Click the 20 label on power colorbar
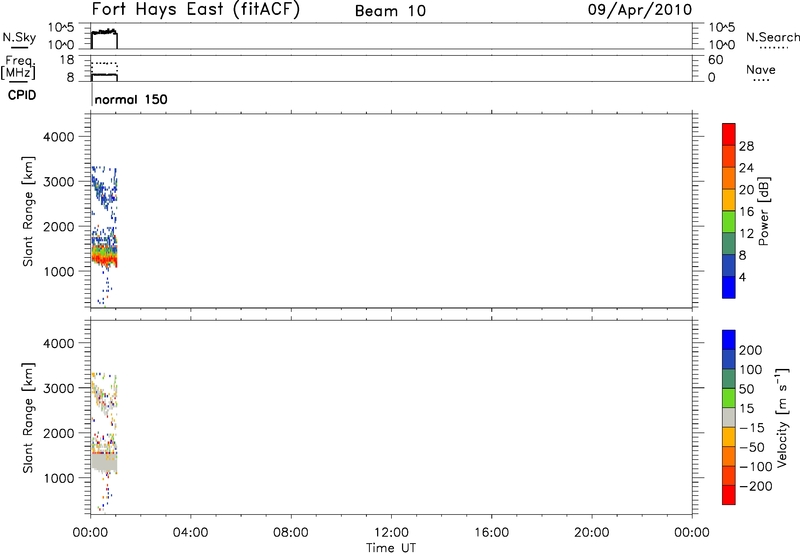This screenshot has width=800, height=554. 746,190
